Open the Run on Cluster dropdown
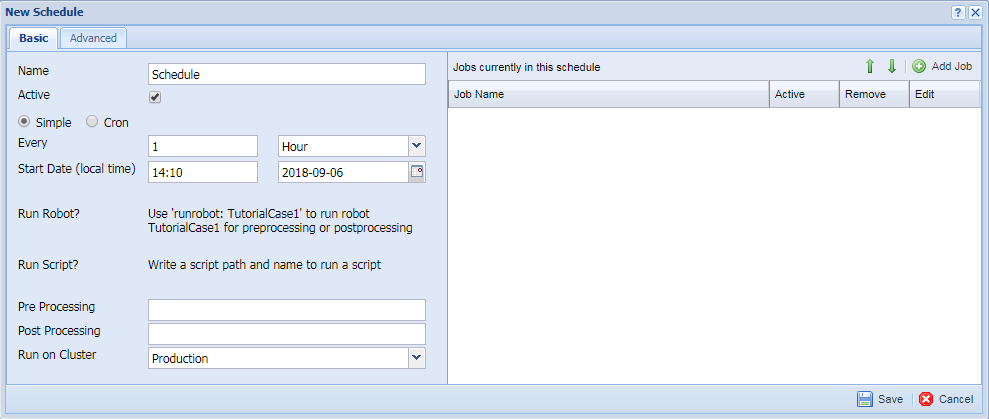This screenshot has height=419, width=989. pyautogui.click(x=417, y=358)
